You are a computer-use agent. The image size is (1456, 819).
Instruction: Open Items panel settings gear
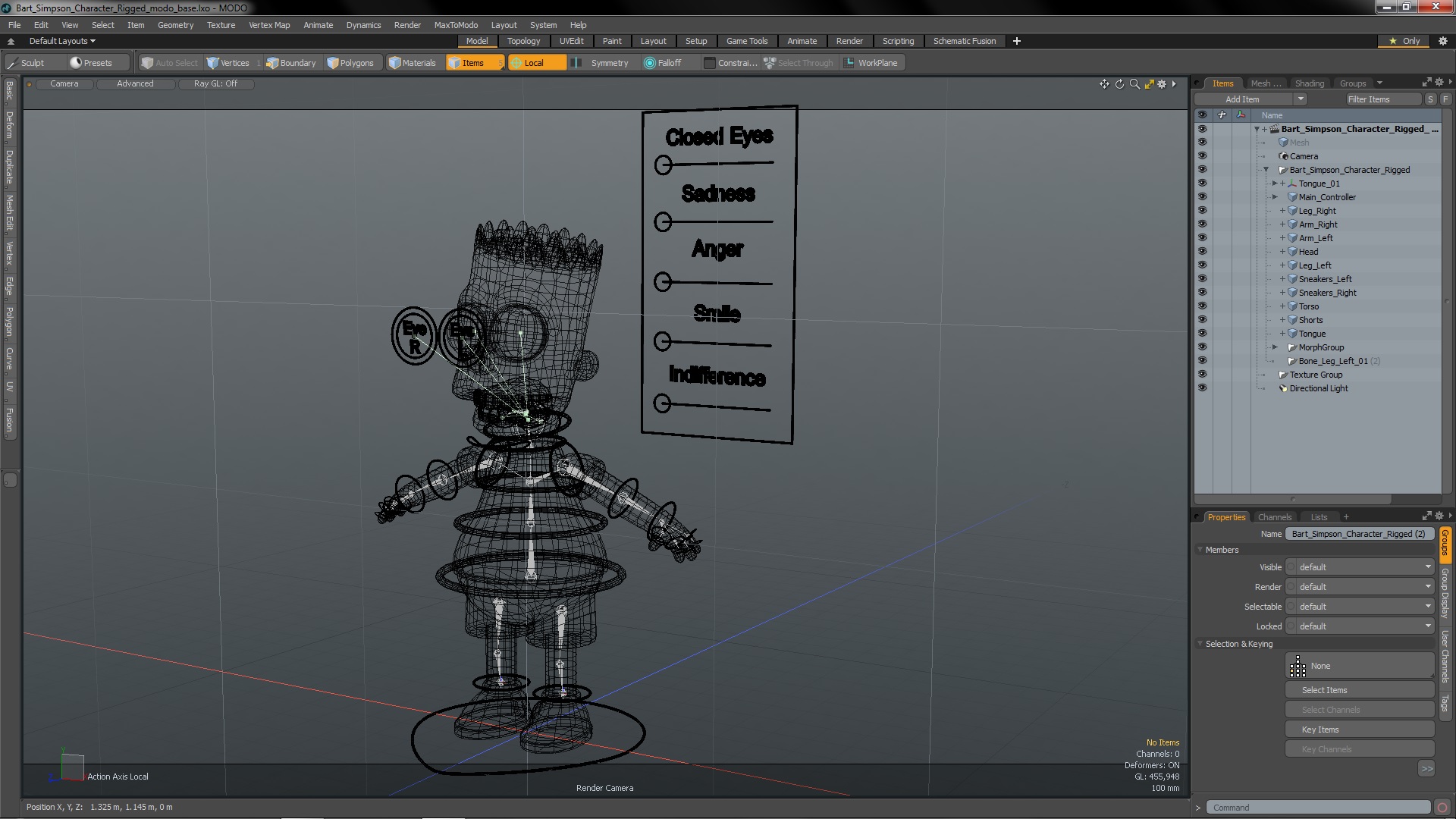click(1439, 82)
